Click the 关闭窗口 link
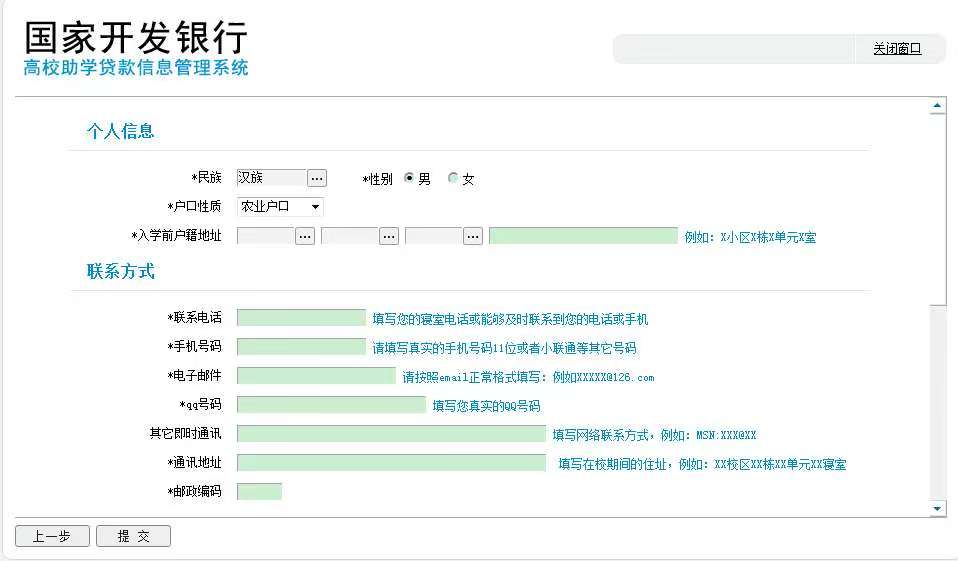The image size is (958, 561). coord(896,49)
